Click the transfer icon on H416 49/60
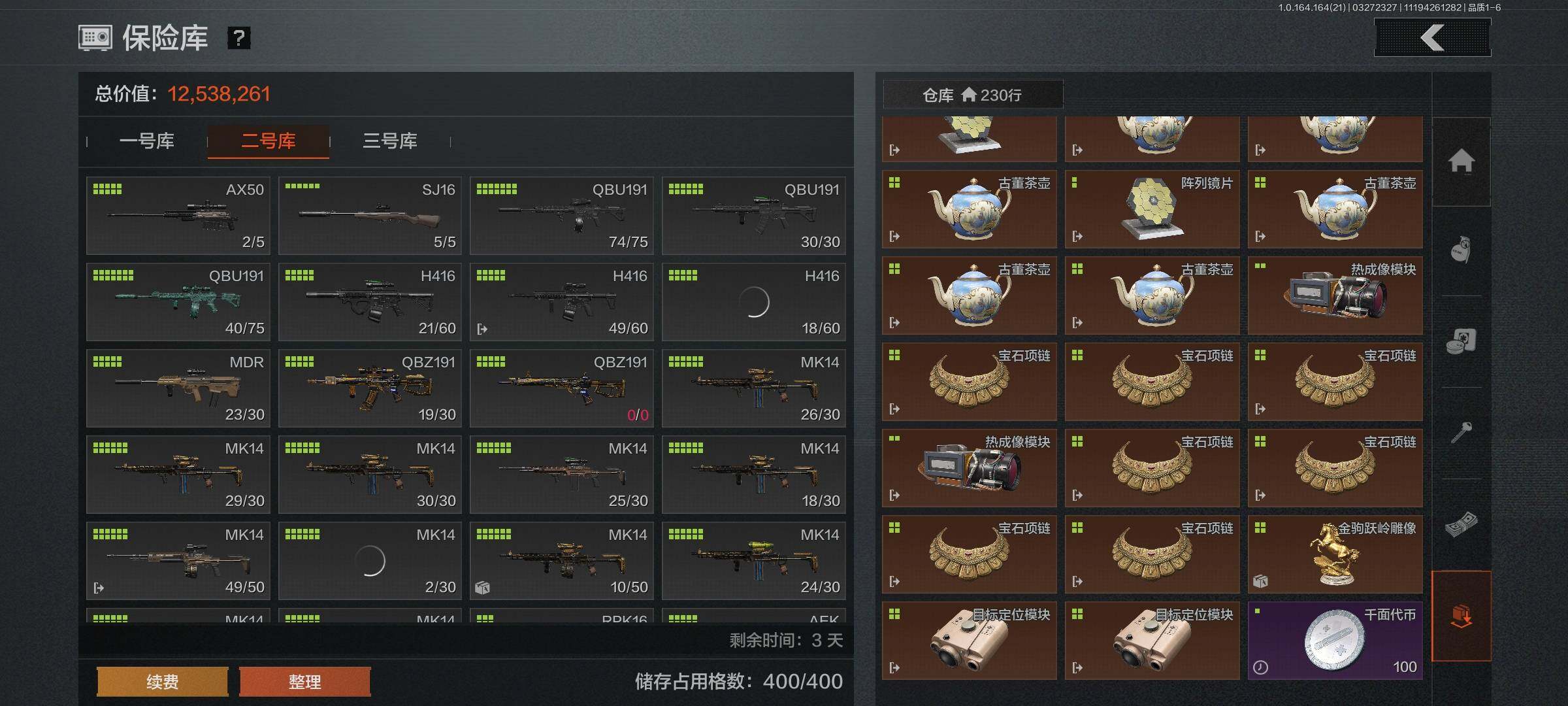 482,329
